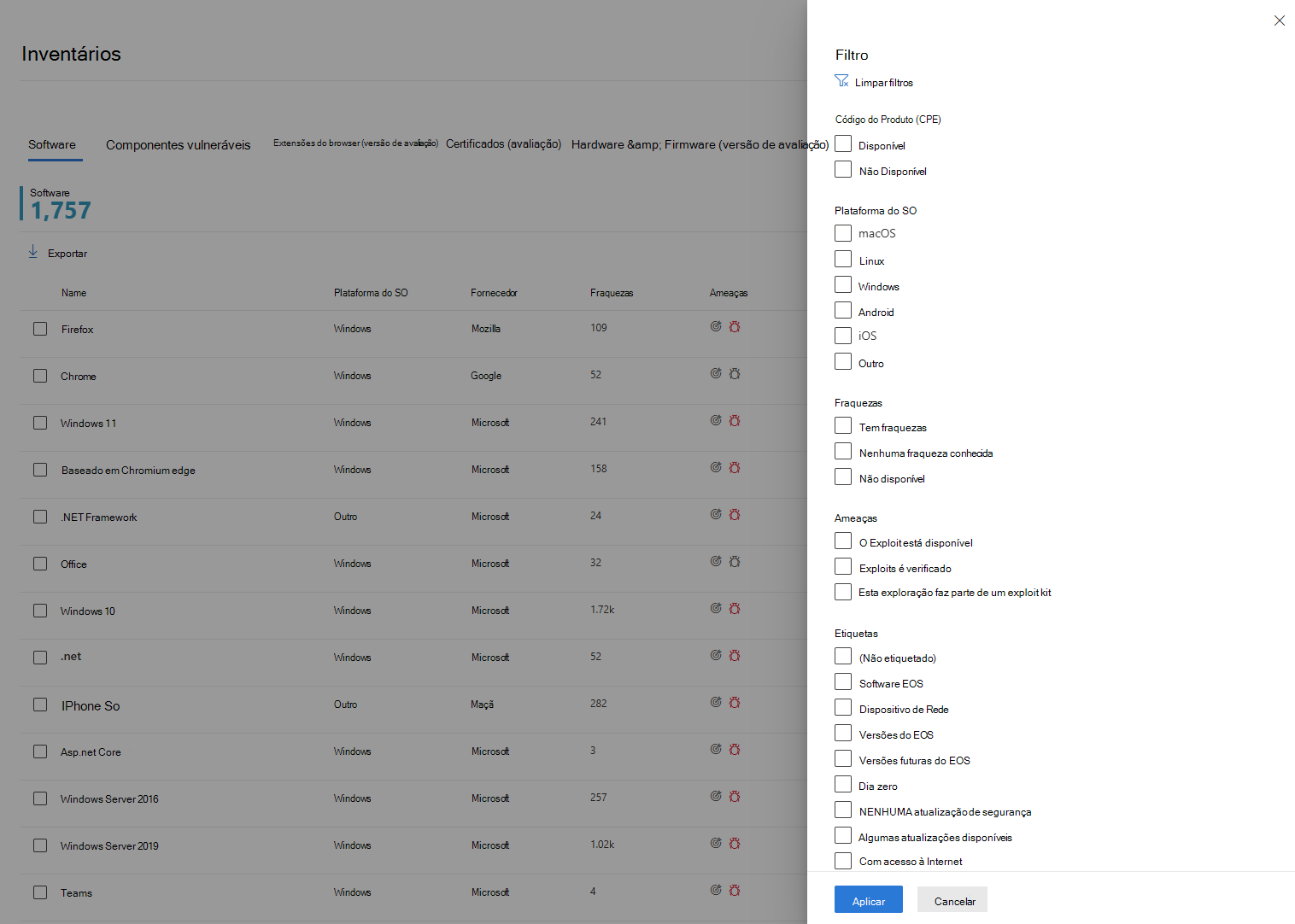Sort by the Fornecedor column header
Screen dimensions: 1295x924
(x=494, y=293)
